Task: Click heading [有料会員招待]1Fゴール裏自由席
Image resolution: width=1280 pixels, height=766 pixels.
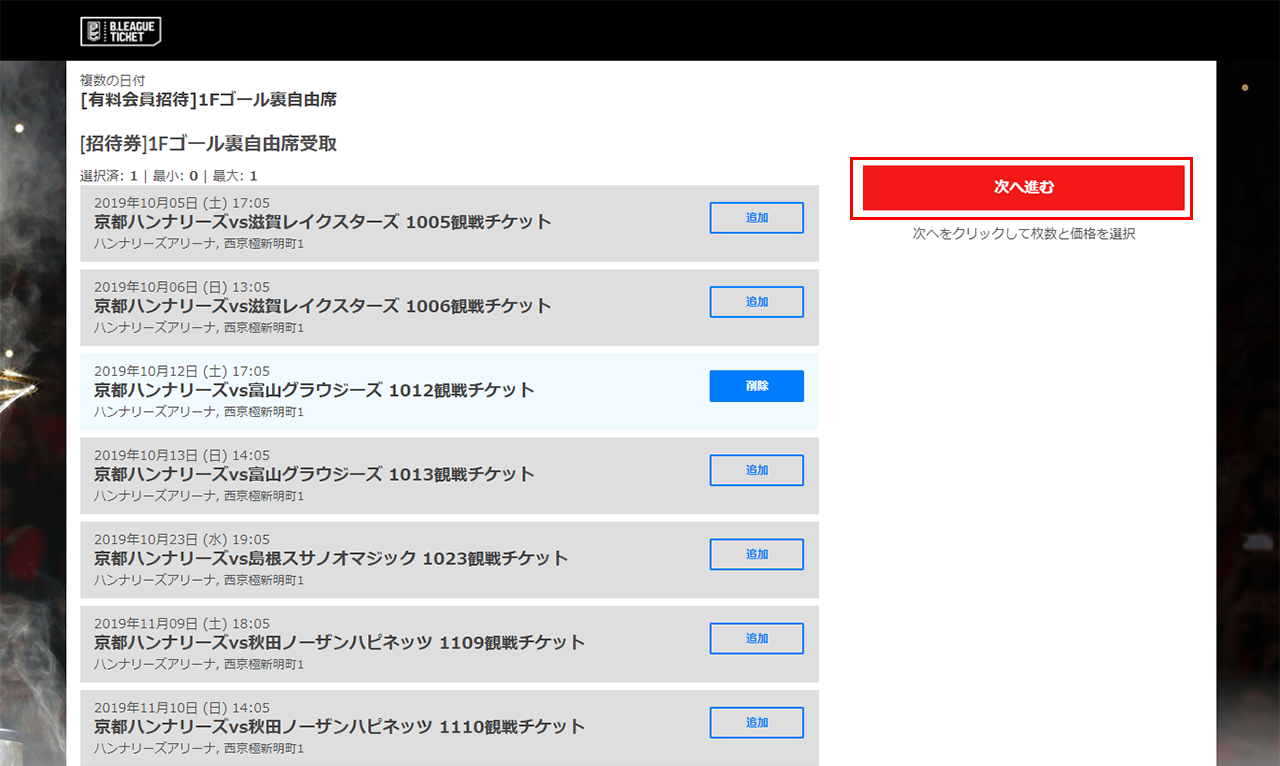Action: tap(208, 99)
